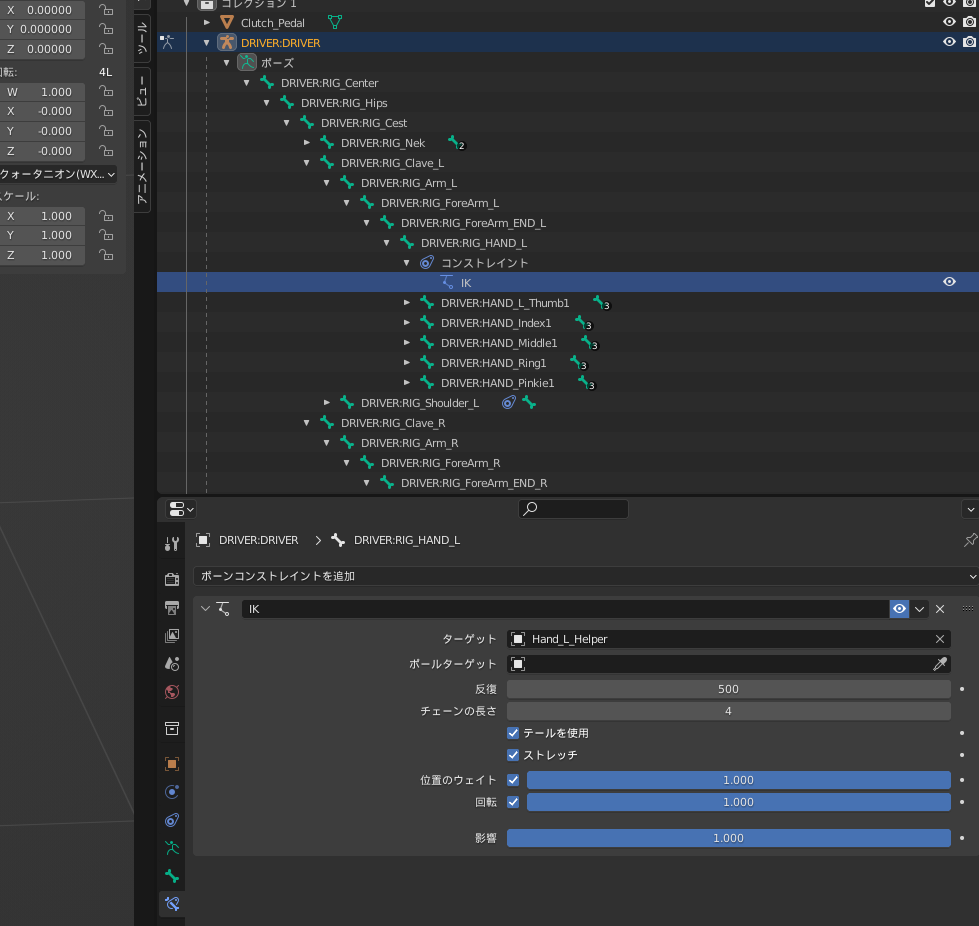The height and width of the screenshot is (926, 979).
Task: Open the green Bone properties tab
Action: 172,876
